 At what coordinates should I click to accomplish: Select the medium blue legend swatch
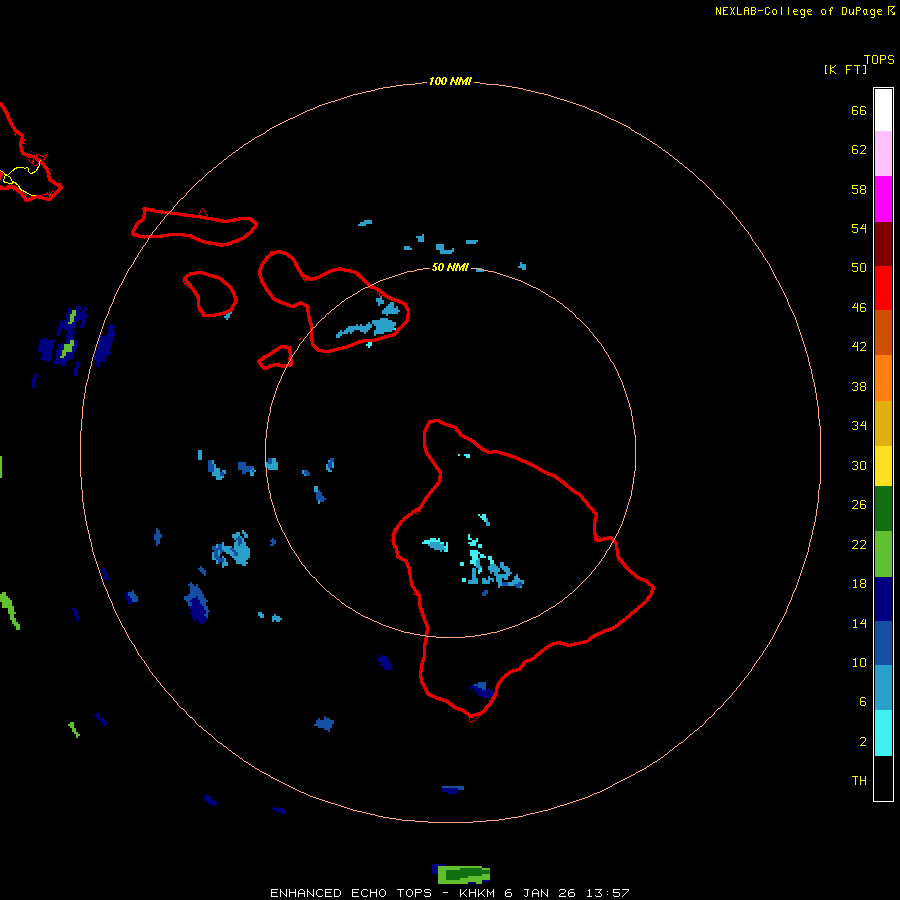(x=883, y=643)
